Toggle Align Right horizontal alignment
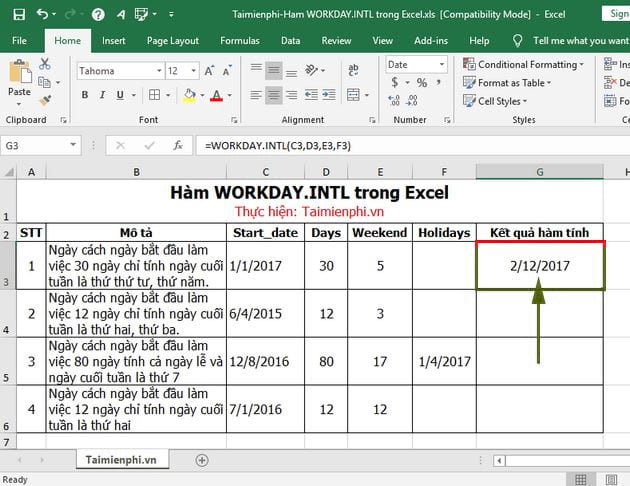Viewport: 630px width, 486px height. [x=291, y=95]
